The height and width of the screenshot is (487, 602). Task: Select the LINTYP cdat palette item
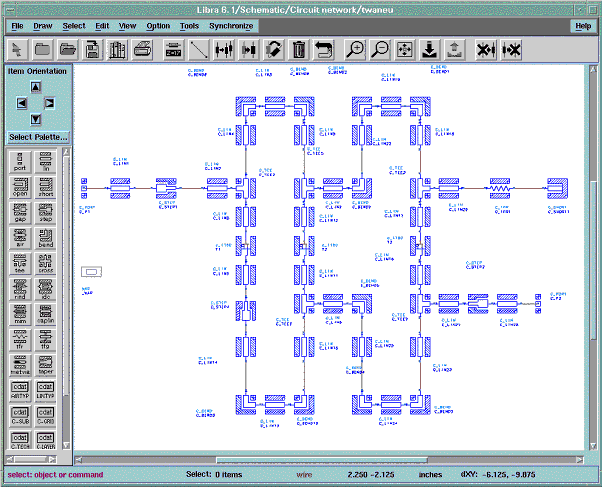coord(45,390)
